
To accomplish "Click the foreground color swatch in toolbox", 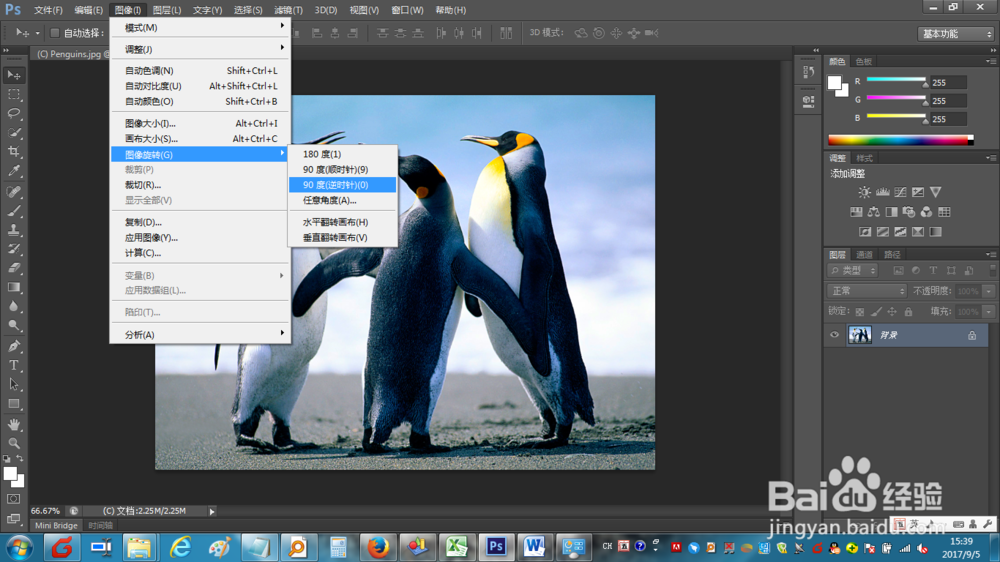I will (x=10, y=473).
